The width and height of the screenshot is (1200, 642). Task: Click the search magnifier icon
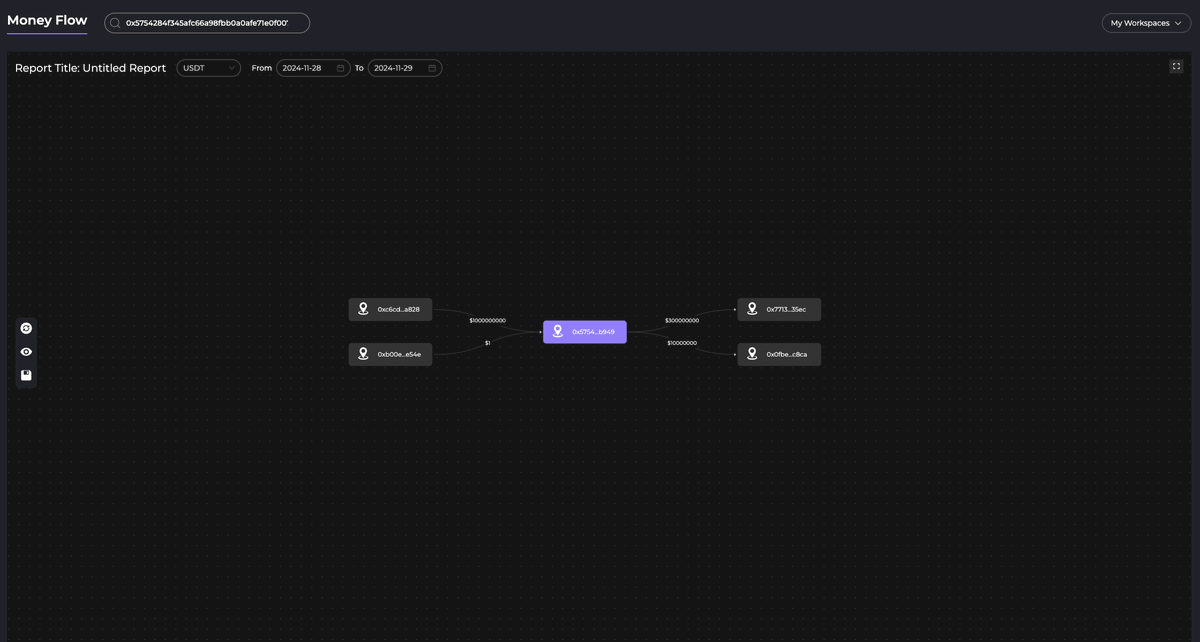point(116,23)
